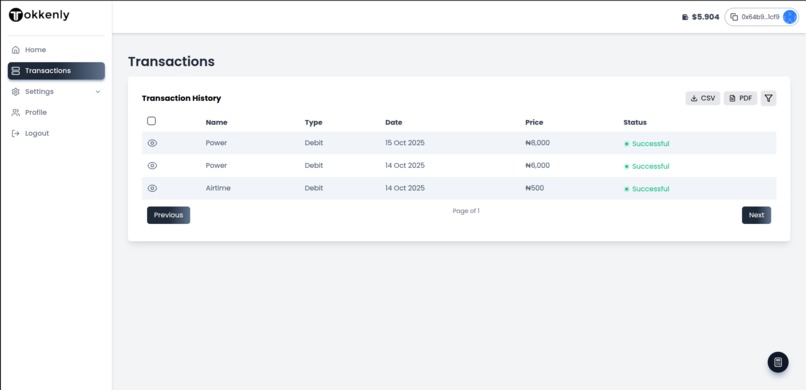This screenshot has width=806, height=390.
Task: Click the Next page button
Action: pyautogui.click(x=756, y=215)
